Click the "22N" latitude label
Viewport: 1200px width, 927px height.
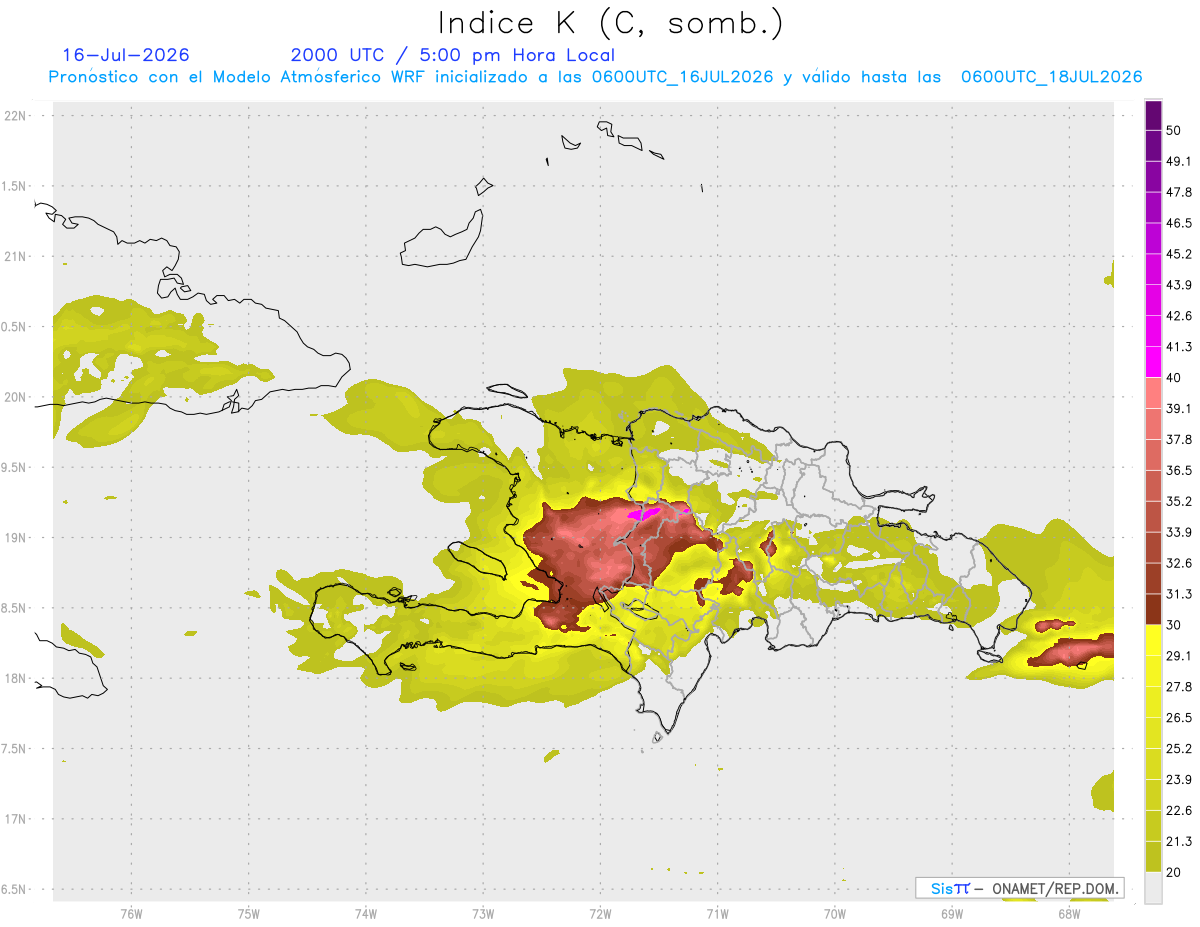[x=17, y=116]
